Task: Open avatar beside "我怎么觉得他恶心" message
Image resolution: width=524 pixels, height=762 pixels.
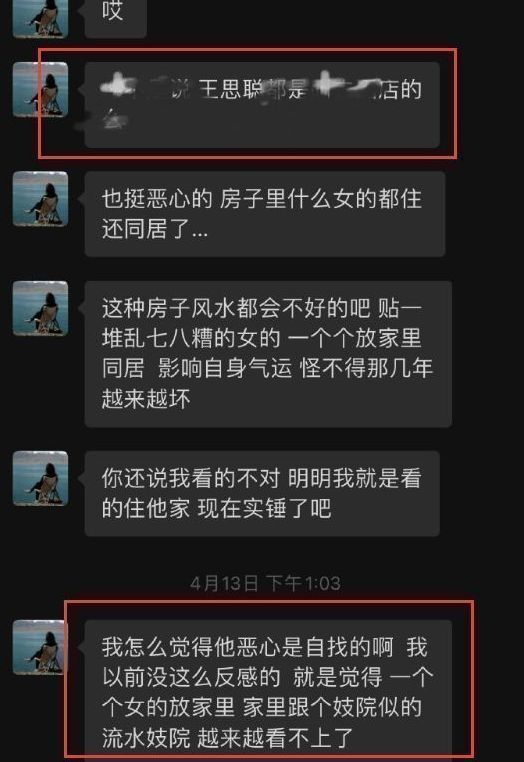Action: pos(40,647)
